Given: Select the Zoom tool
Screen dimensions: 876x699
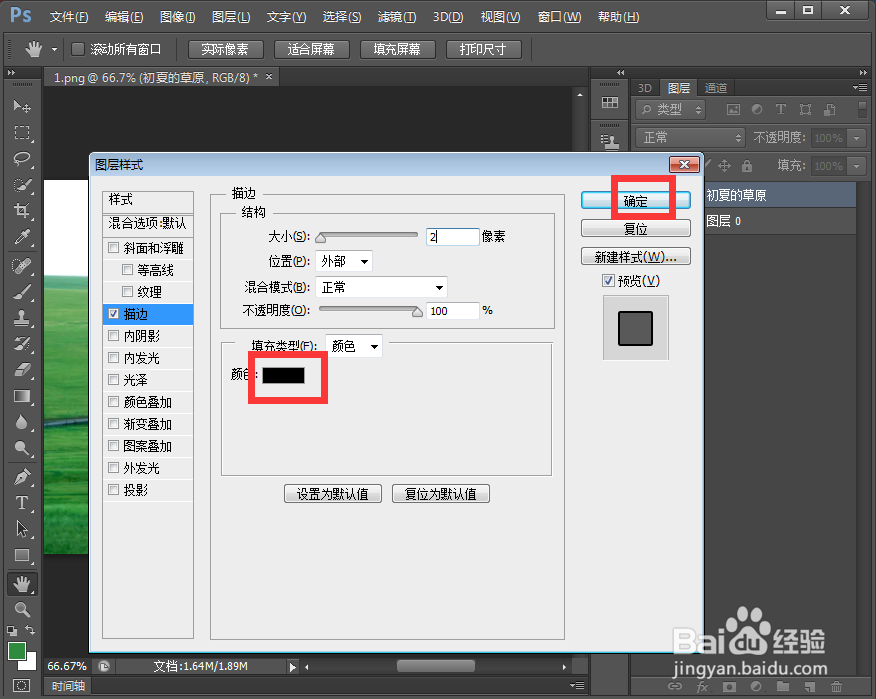Looking at the screenshot, I should pos(22,609).
